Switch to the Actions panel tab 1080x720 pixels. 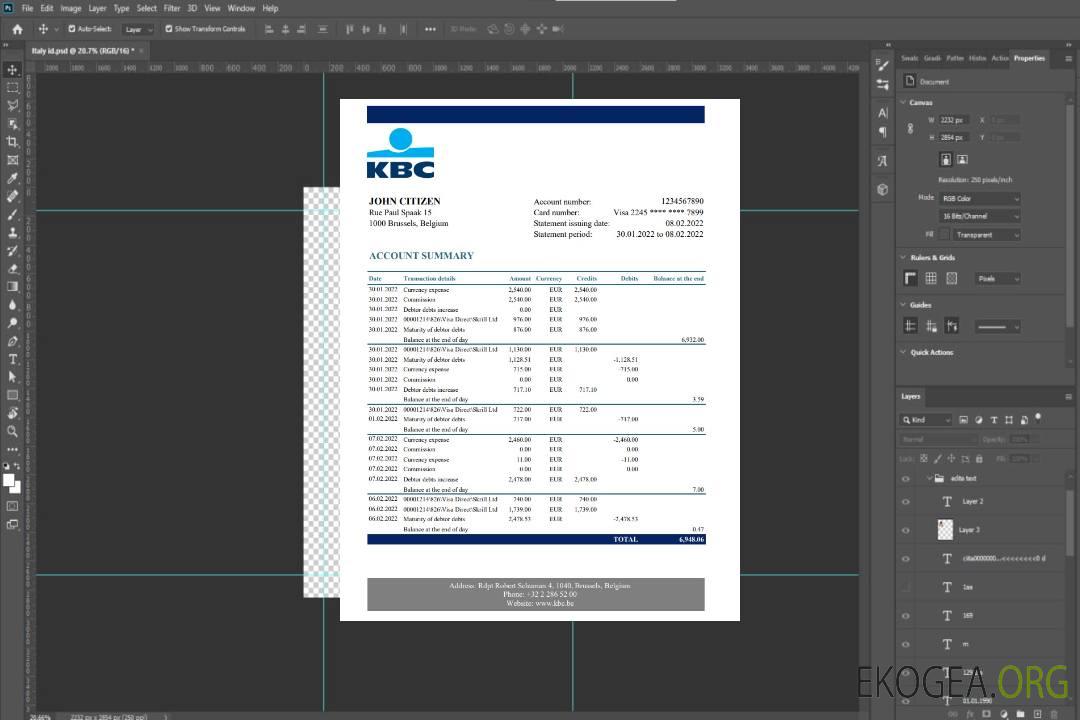pos(999,58)
